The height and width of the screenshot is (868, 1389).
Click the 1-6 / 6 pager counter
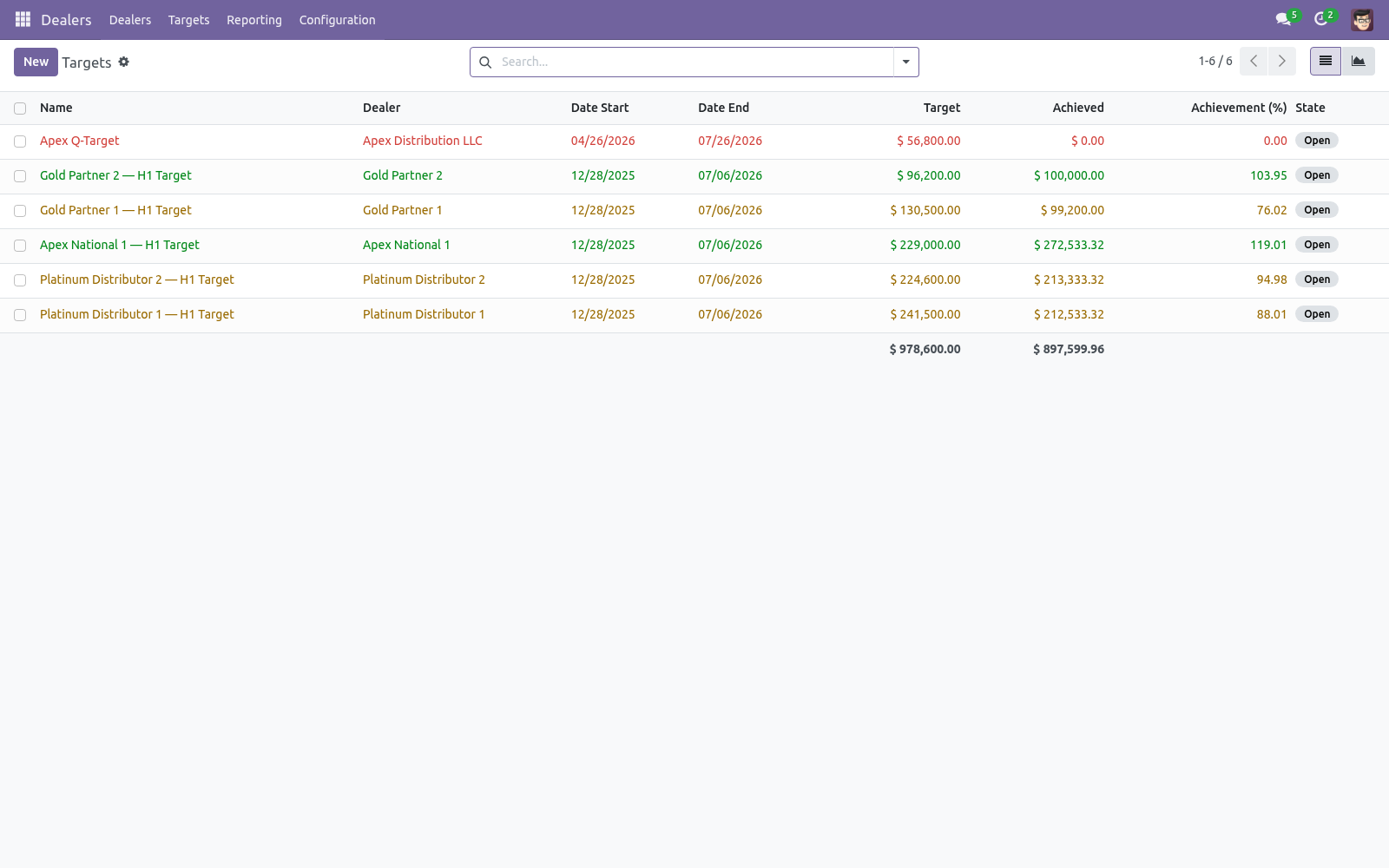pos(1215,62)
